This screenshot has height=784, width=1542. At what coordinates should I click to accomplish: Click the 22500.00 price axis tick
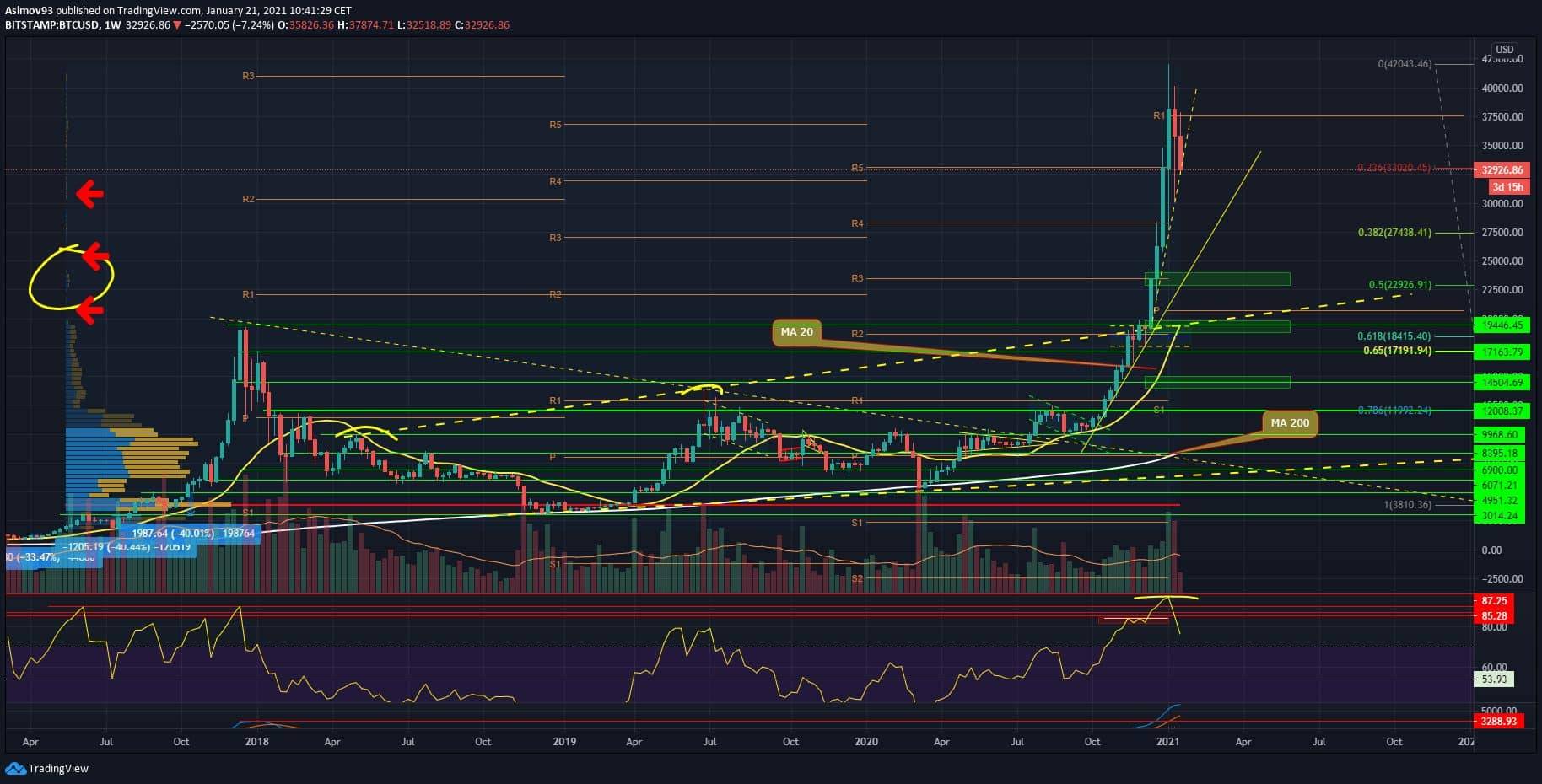tap(1502, 290)
